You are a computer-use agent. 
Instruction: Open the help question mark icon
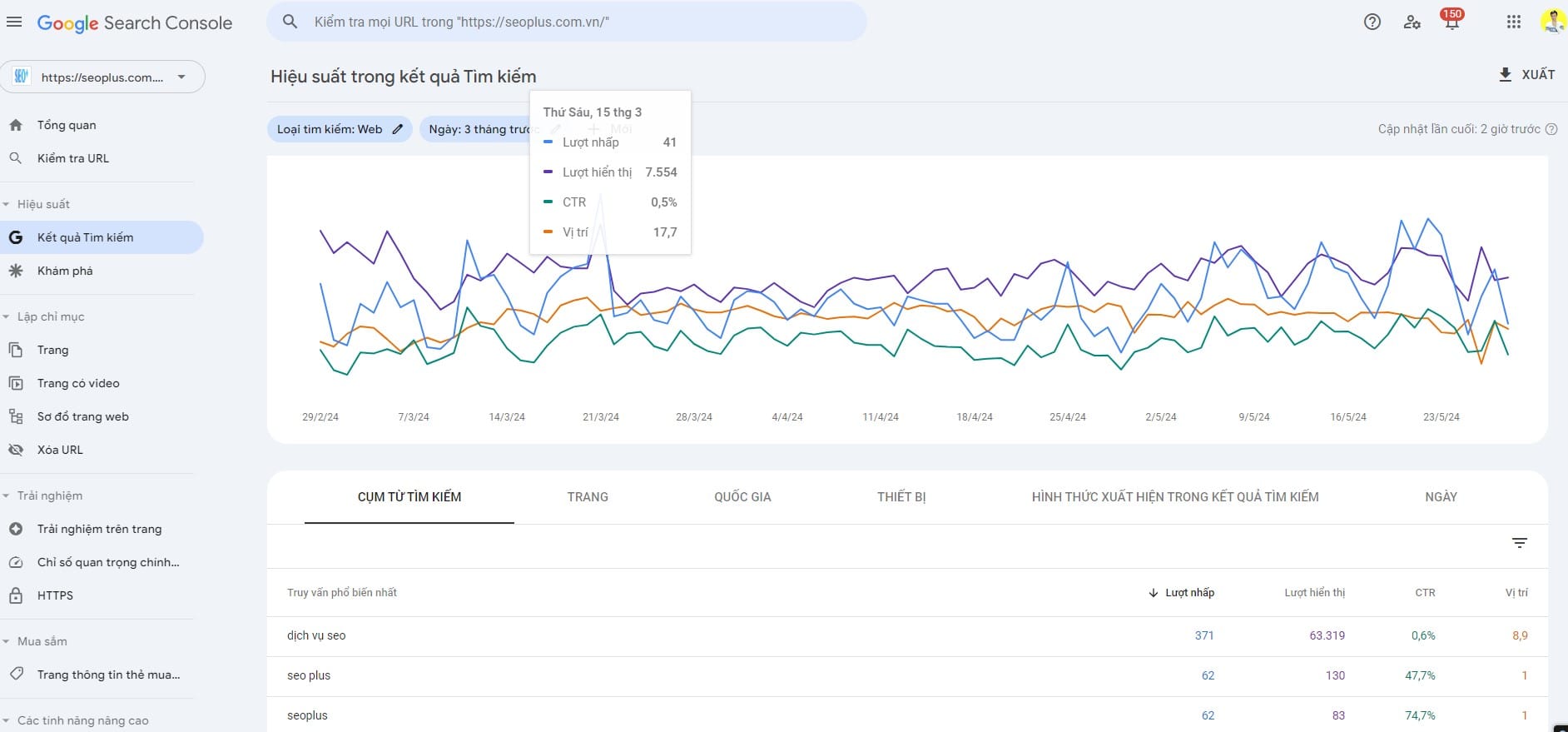[x=1372, y=22]
